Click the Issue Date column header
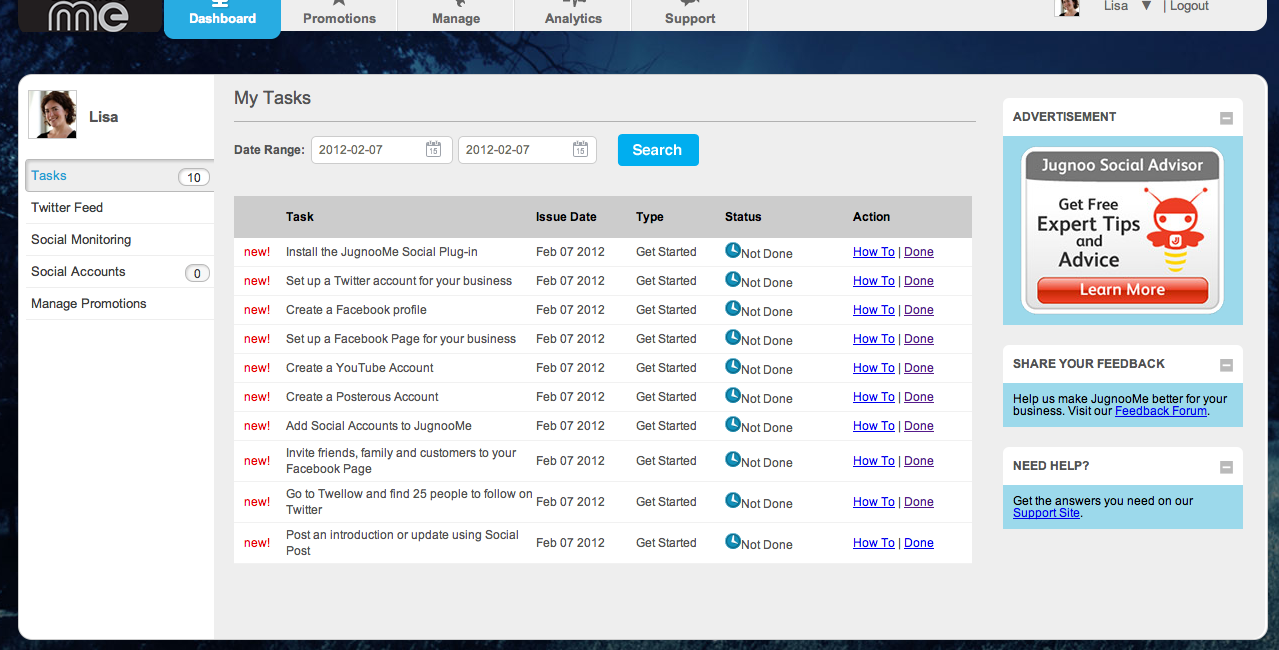Viewport: 1279px width, 650px height. tap(566, 217)
